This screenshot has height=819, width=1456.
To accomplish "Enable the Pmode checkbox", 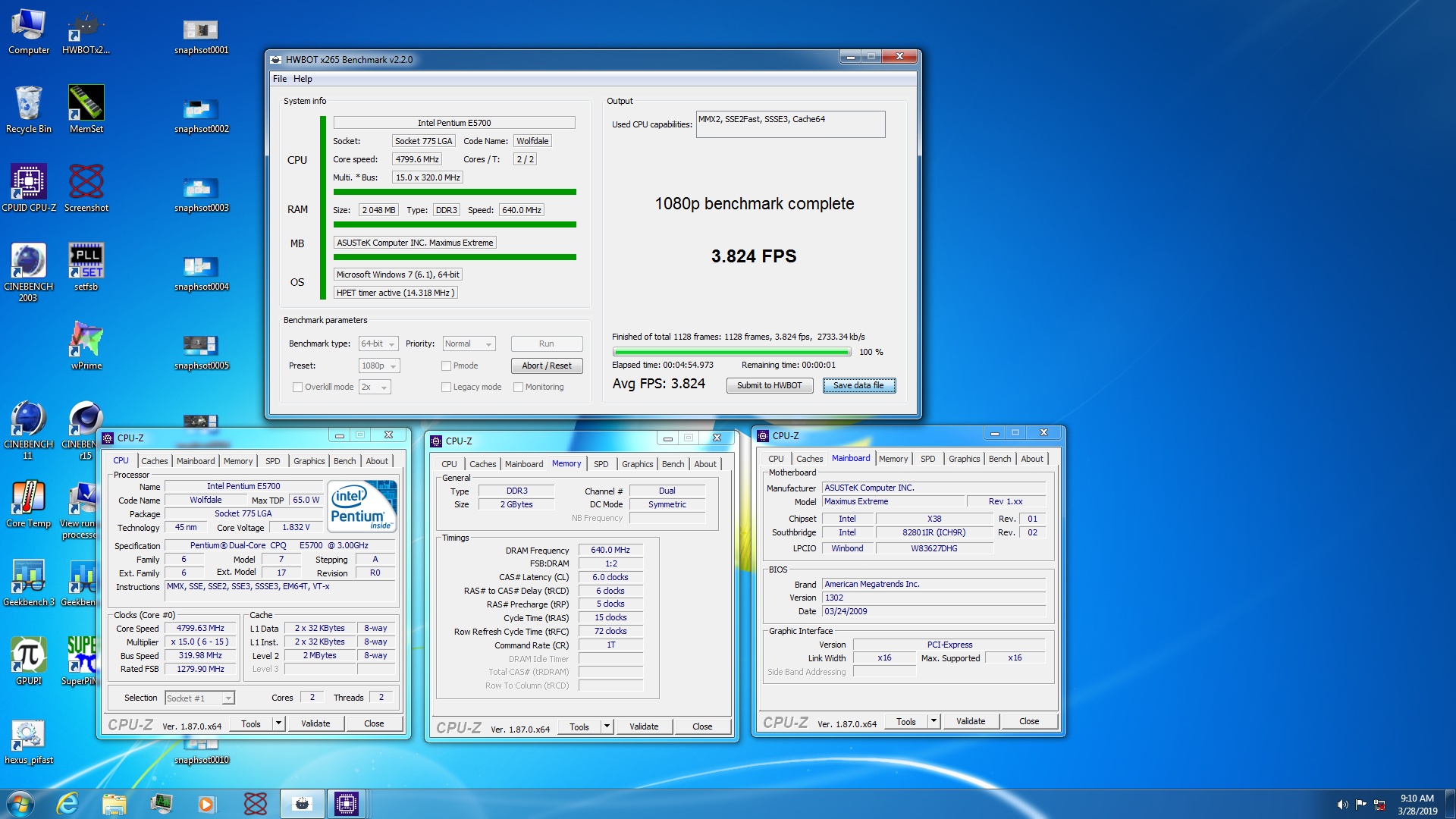I will [446, 366].
